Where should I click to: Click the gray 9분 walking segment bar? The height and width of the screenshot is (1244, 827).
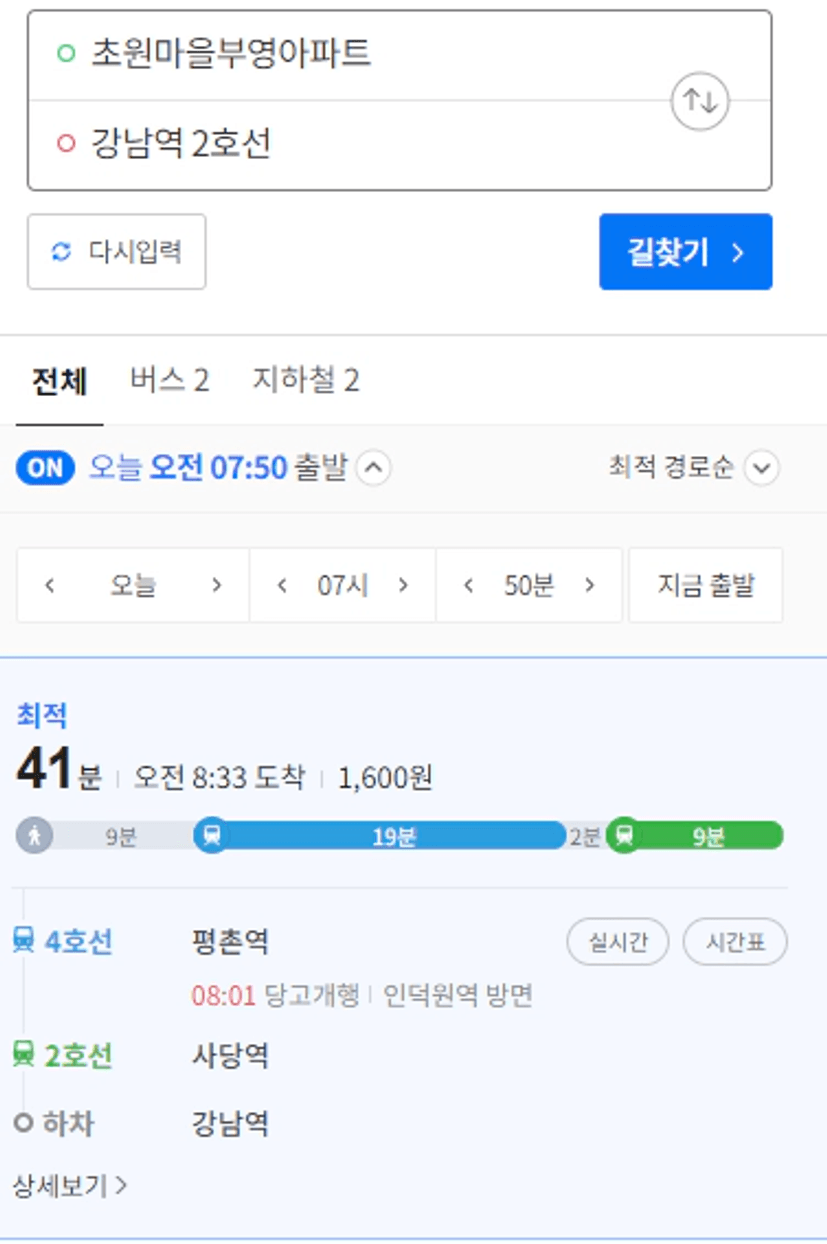(120, 836)
